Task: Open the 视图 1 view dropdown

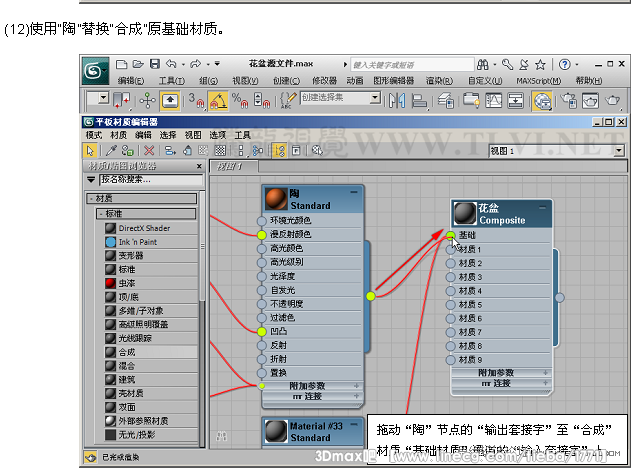Action: [x=619, y=151]
